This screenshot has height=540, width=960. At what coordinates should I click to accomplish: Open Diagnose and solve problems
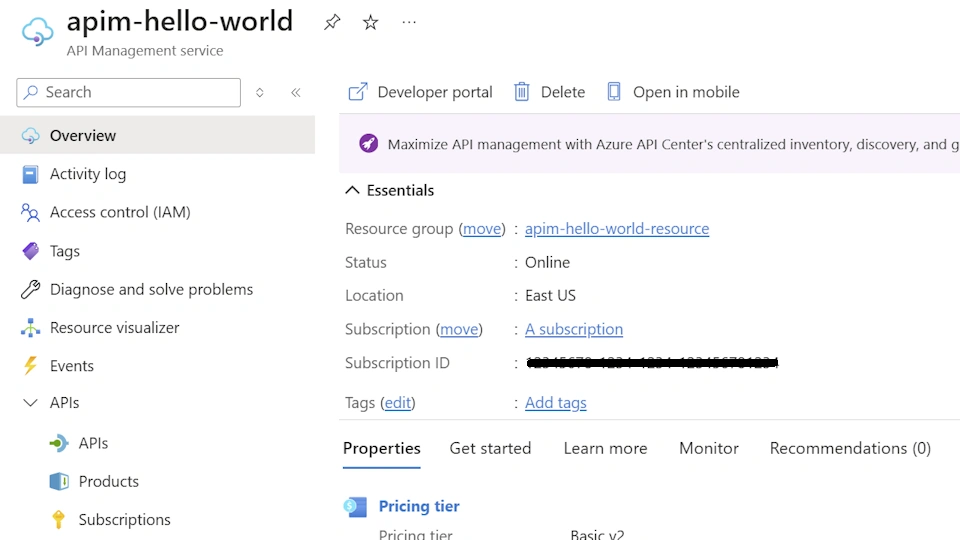pos(151,289)
